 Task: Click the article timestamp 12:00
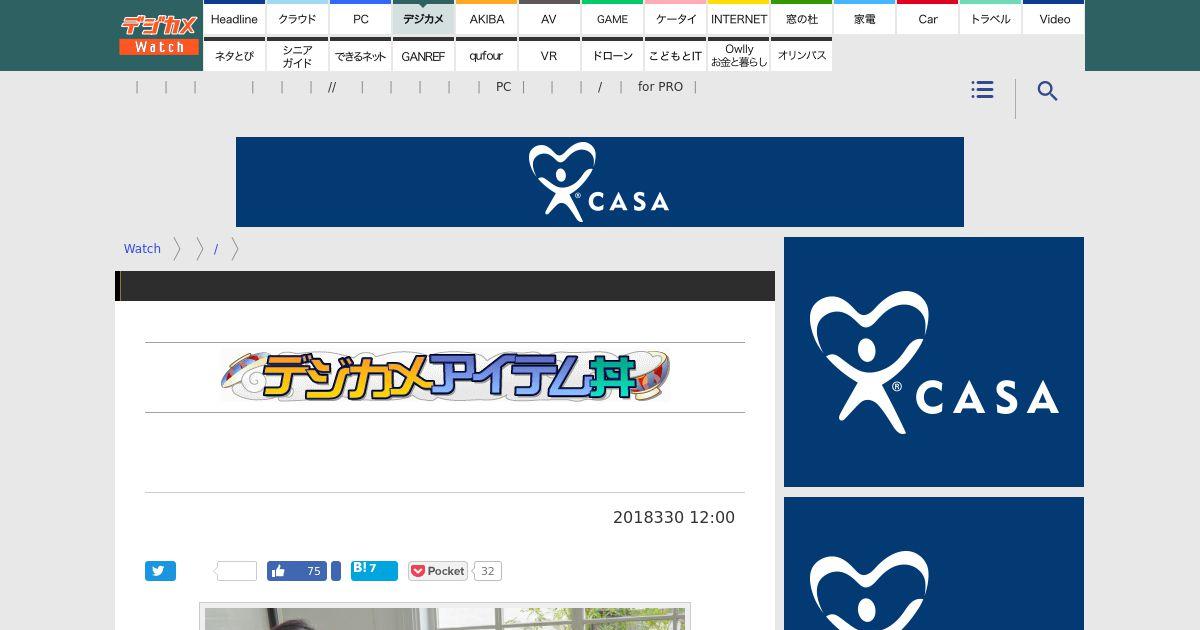(x=712, y=517)
